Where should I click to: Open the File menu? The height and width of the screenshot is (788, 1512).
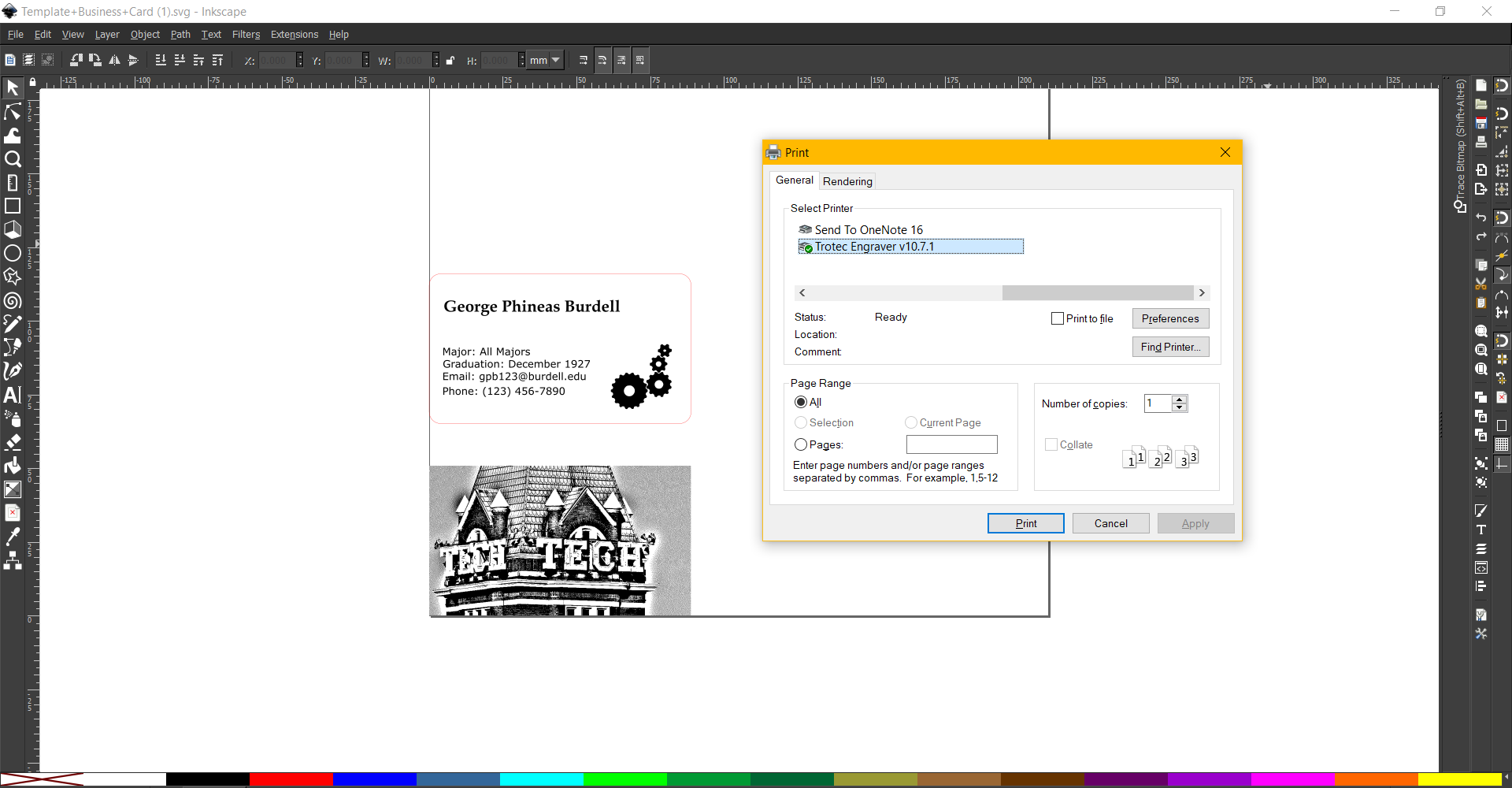click(16, 35)
